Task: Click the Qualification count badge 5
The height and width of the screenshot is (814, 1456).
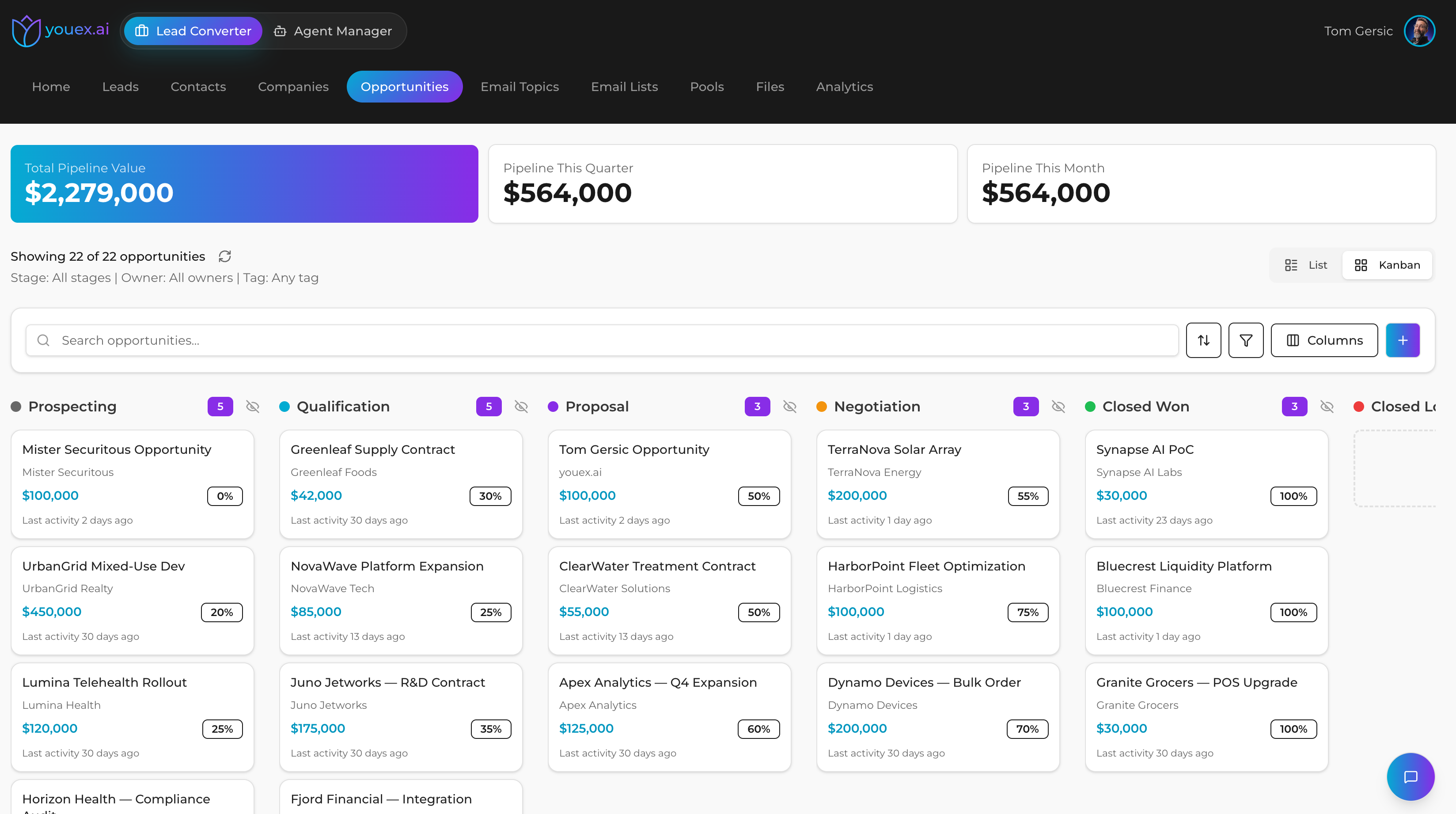Action: pyautogui.click(x=489, y=407)
